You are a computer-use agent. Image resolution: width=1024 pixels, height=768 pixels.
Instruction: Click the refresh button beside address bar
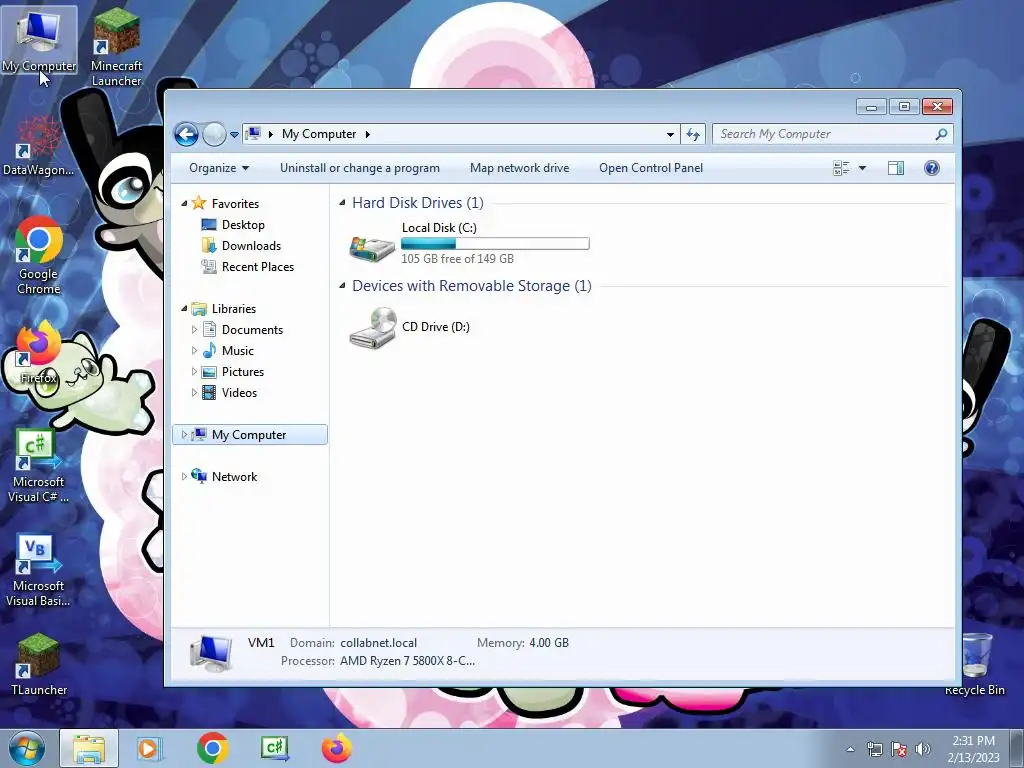pyautogui.click(x=693, y=135)
